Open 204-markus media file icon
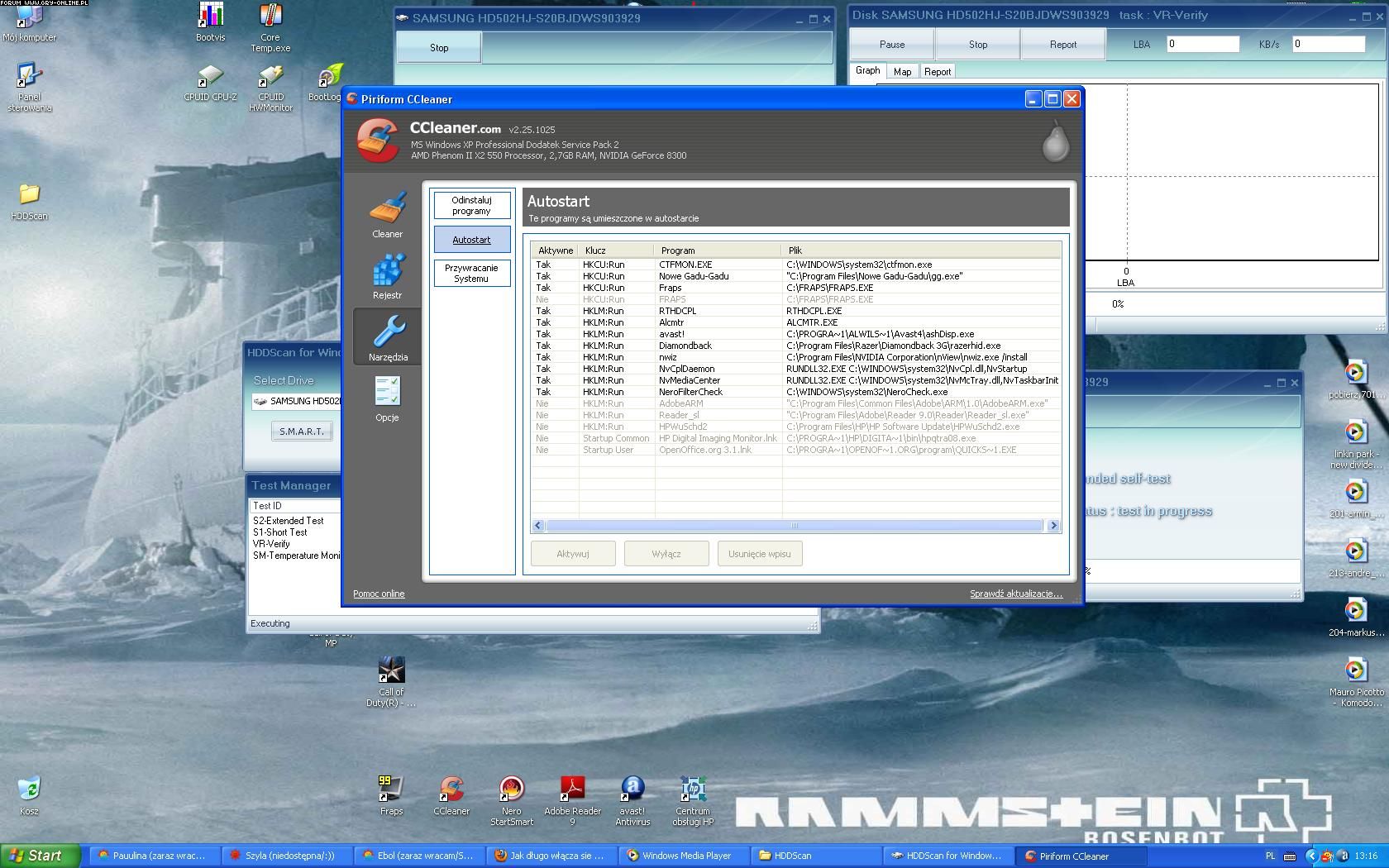Image resolution: width=1389 pixels, height=868 pixels. tap(1355, 618)
